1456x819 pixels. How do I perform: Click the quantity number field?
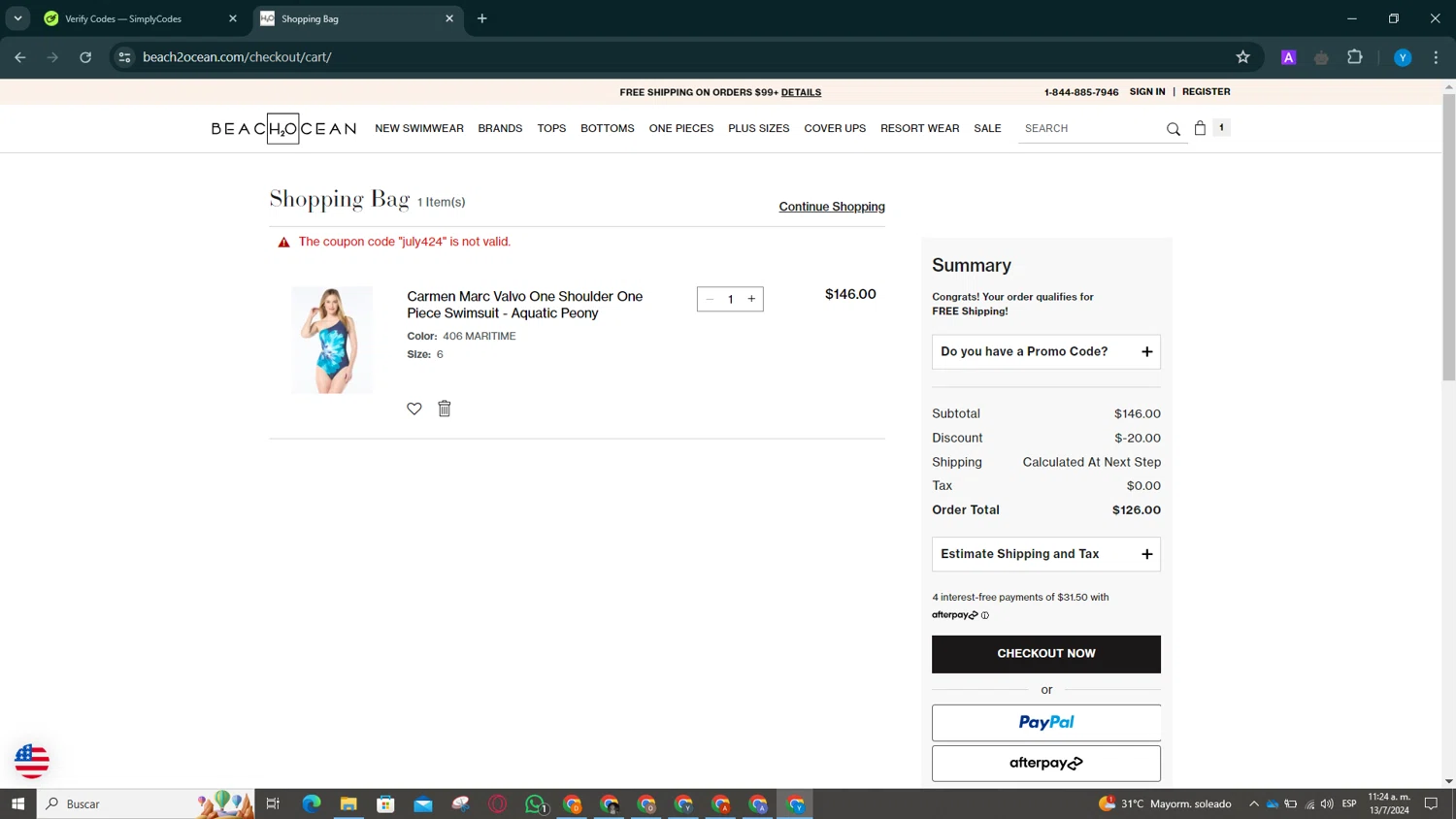(x=731, y=299)
